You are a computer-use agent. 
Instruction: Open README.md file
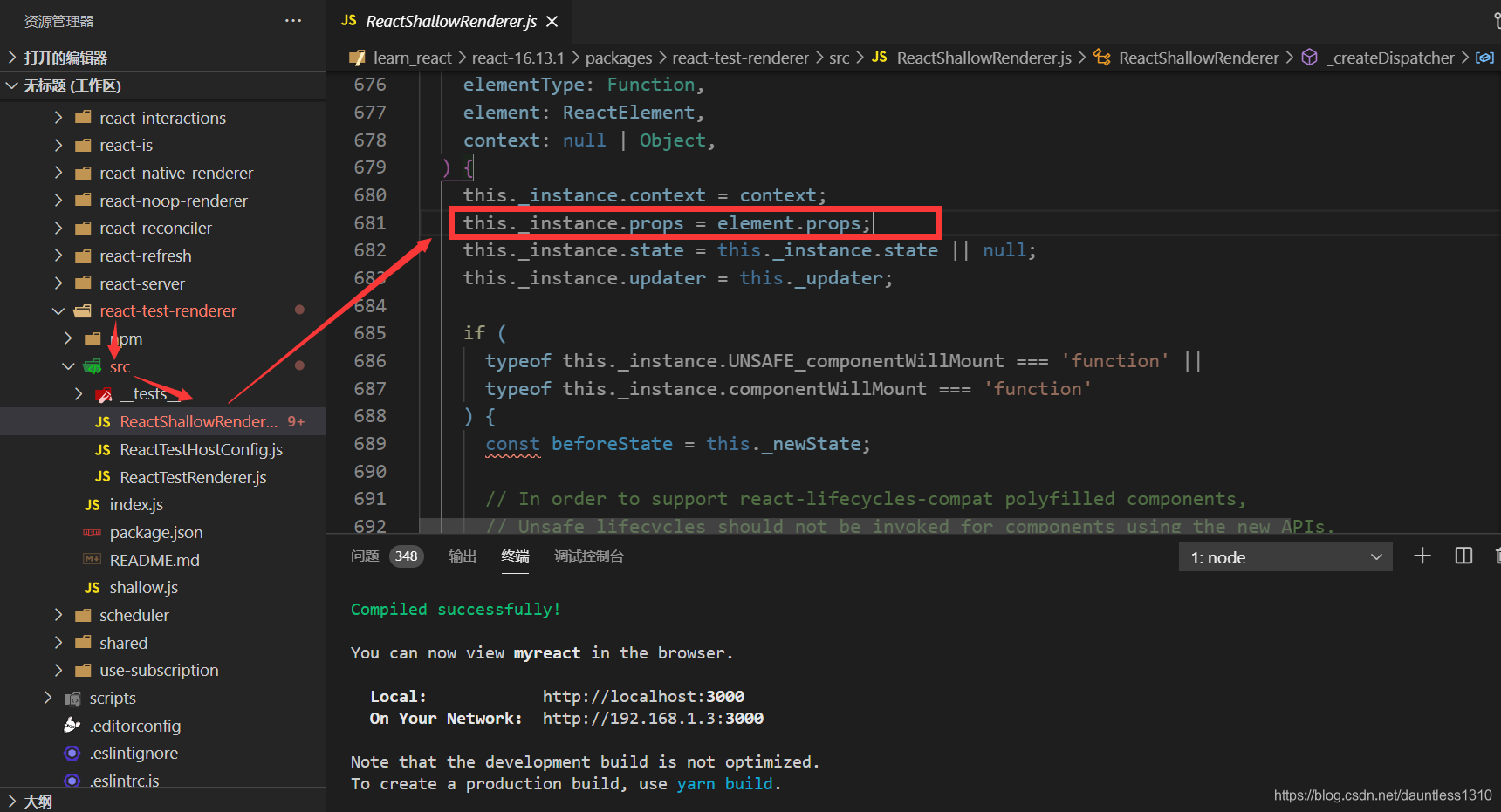click(163, 560)
